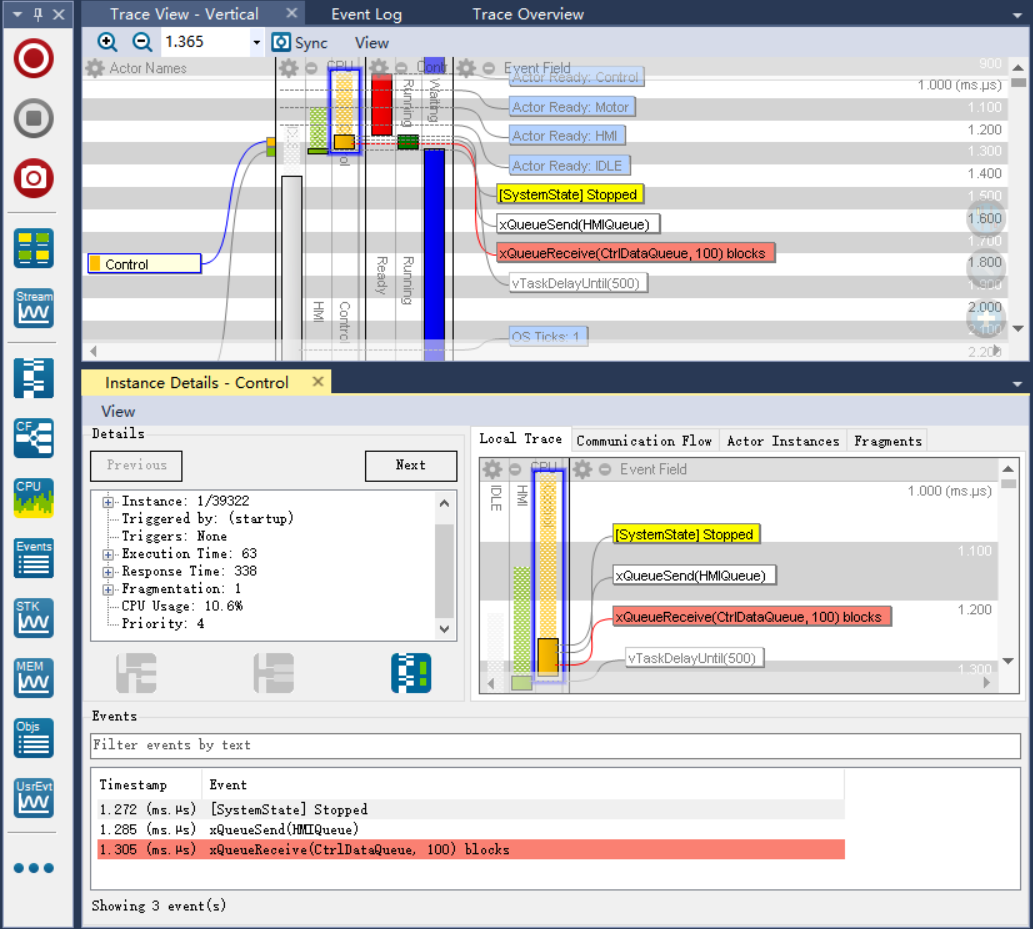Select the 1.272 [SystemState] Stopped event row
This screenshot has width=1033, height=929.
(x=470, y=809)
